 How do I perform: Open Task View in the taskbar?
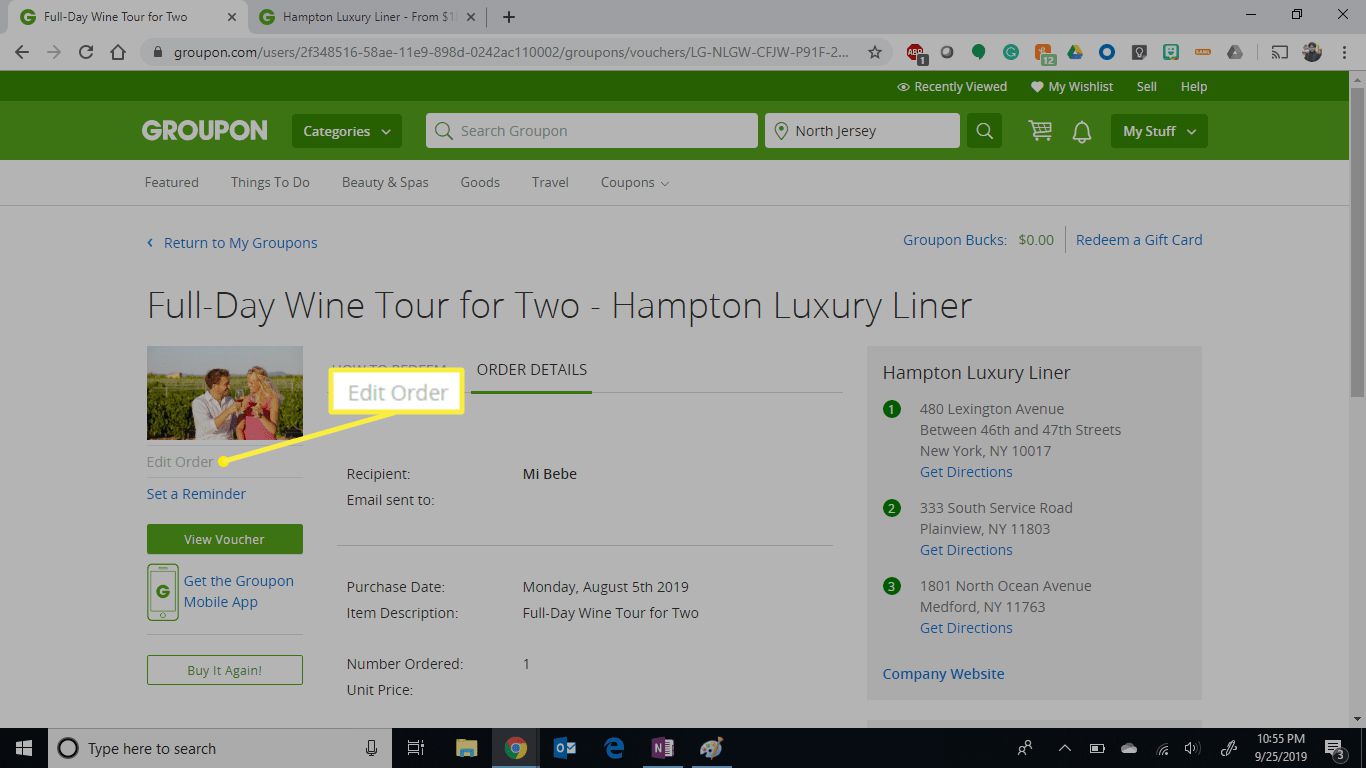click(x=417, y=748)
